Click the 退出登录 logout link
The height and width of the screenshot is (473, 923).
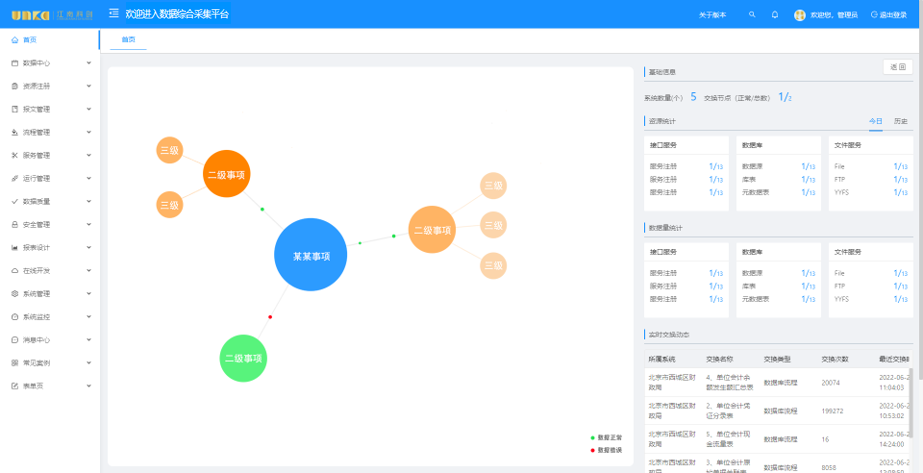(x=889, y=15)
